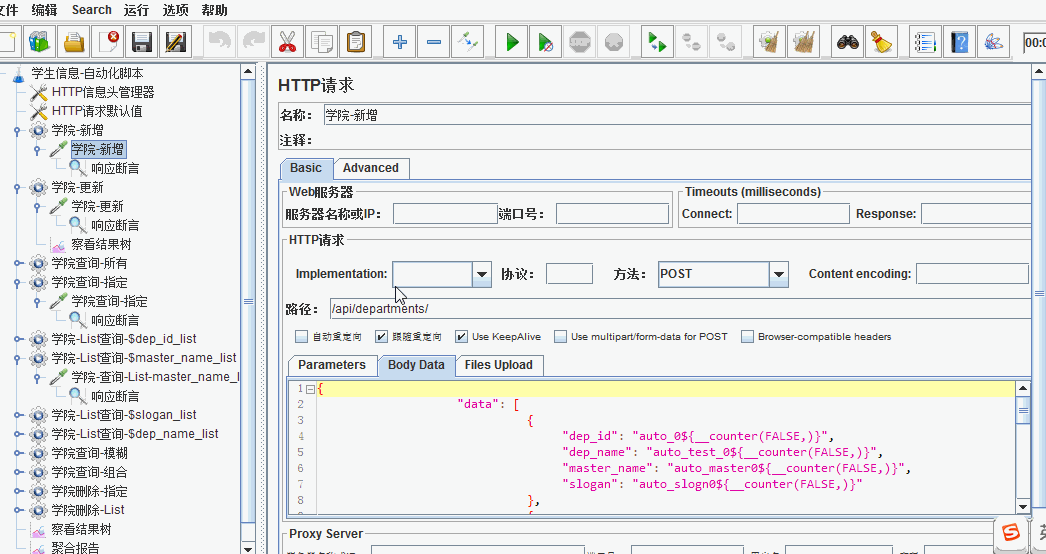Image resolution: width=1046 pixels, height=554 pixels.
Task: Click the Save As toolbar icon
Action: pos(176,42)
